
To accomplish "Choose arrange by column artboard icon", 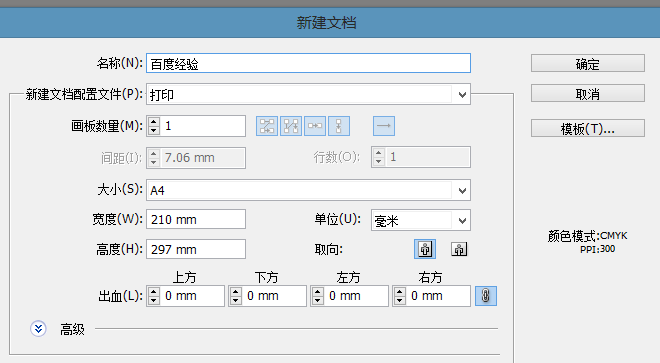I will coord(339,126).
